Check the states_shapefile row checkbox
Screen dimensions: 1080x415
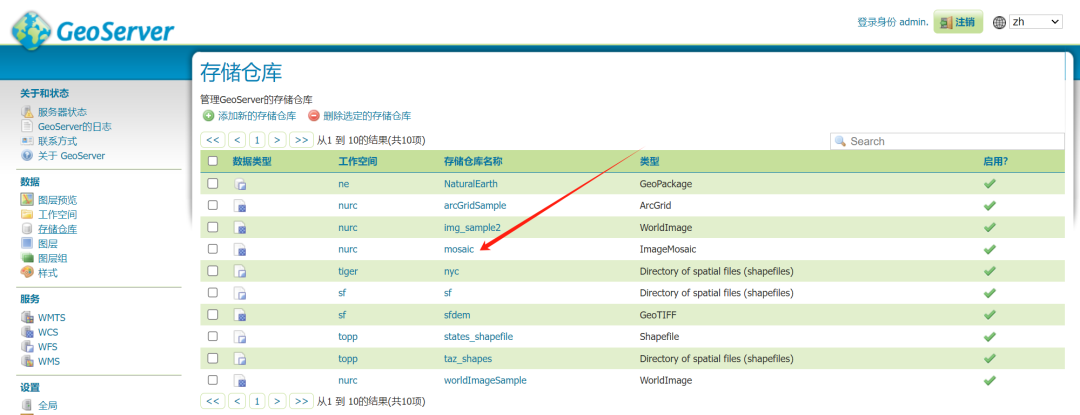point(213,336)
